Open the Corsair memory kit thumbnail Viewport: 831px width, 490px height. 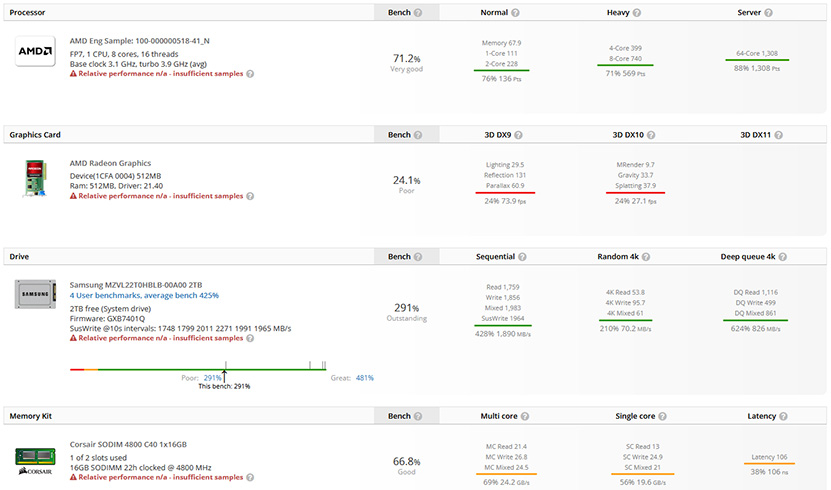(x=35, y=461)
